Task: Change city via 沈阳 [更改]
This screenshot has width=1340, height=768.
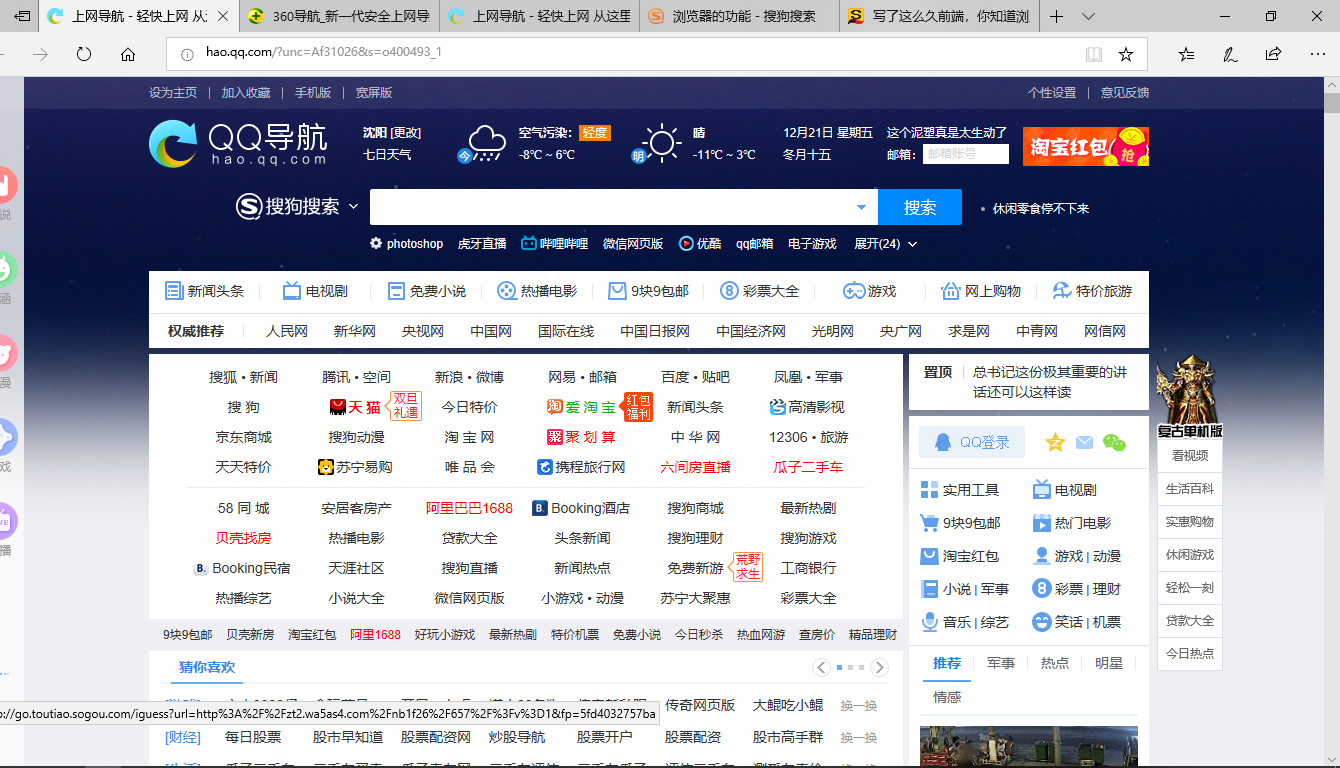Action: coord(391,133)
